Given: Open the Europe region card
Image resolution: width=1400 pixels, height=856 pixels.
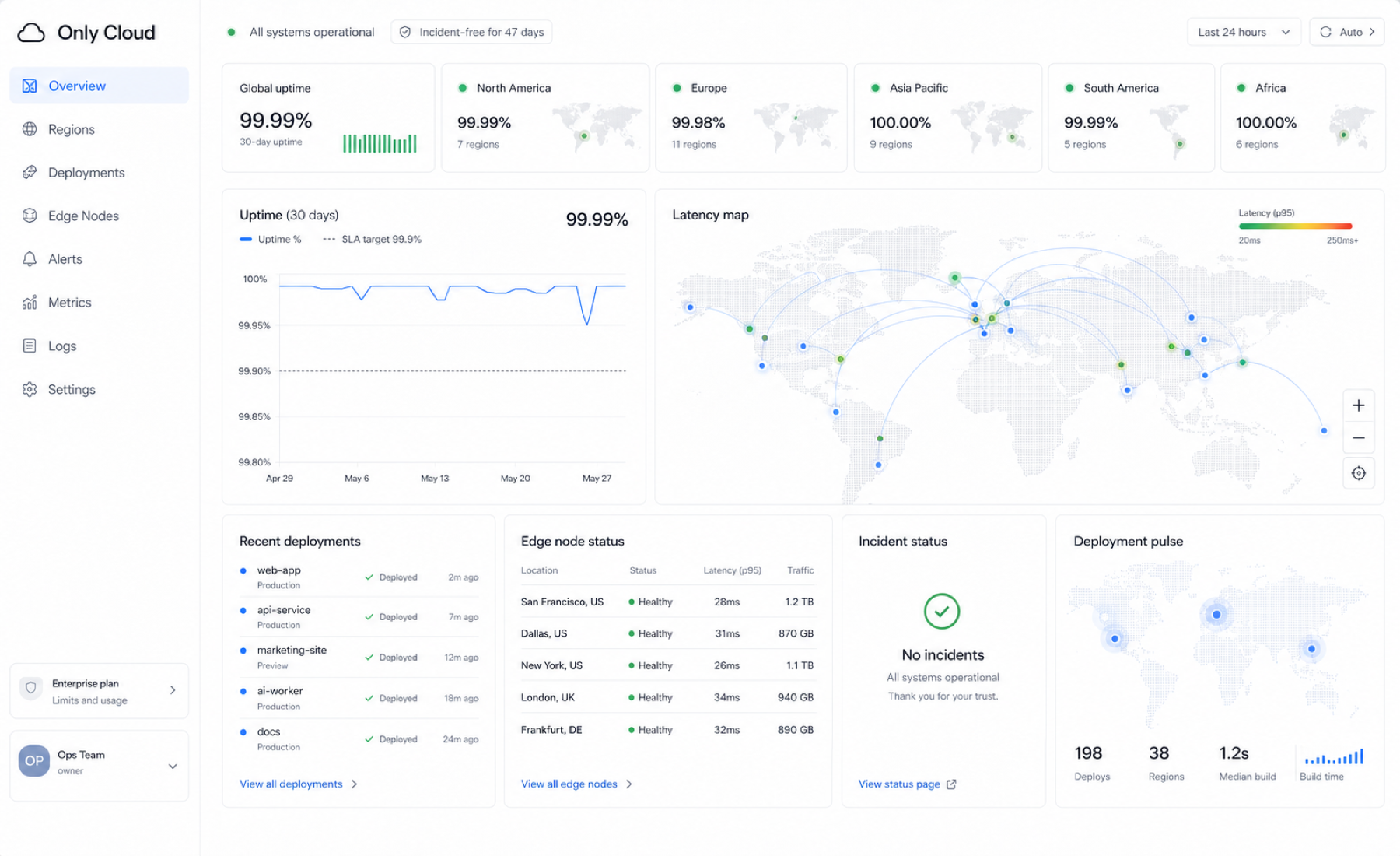Looking at the screenshot, I should (x=751, y=118).
